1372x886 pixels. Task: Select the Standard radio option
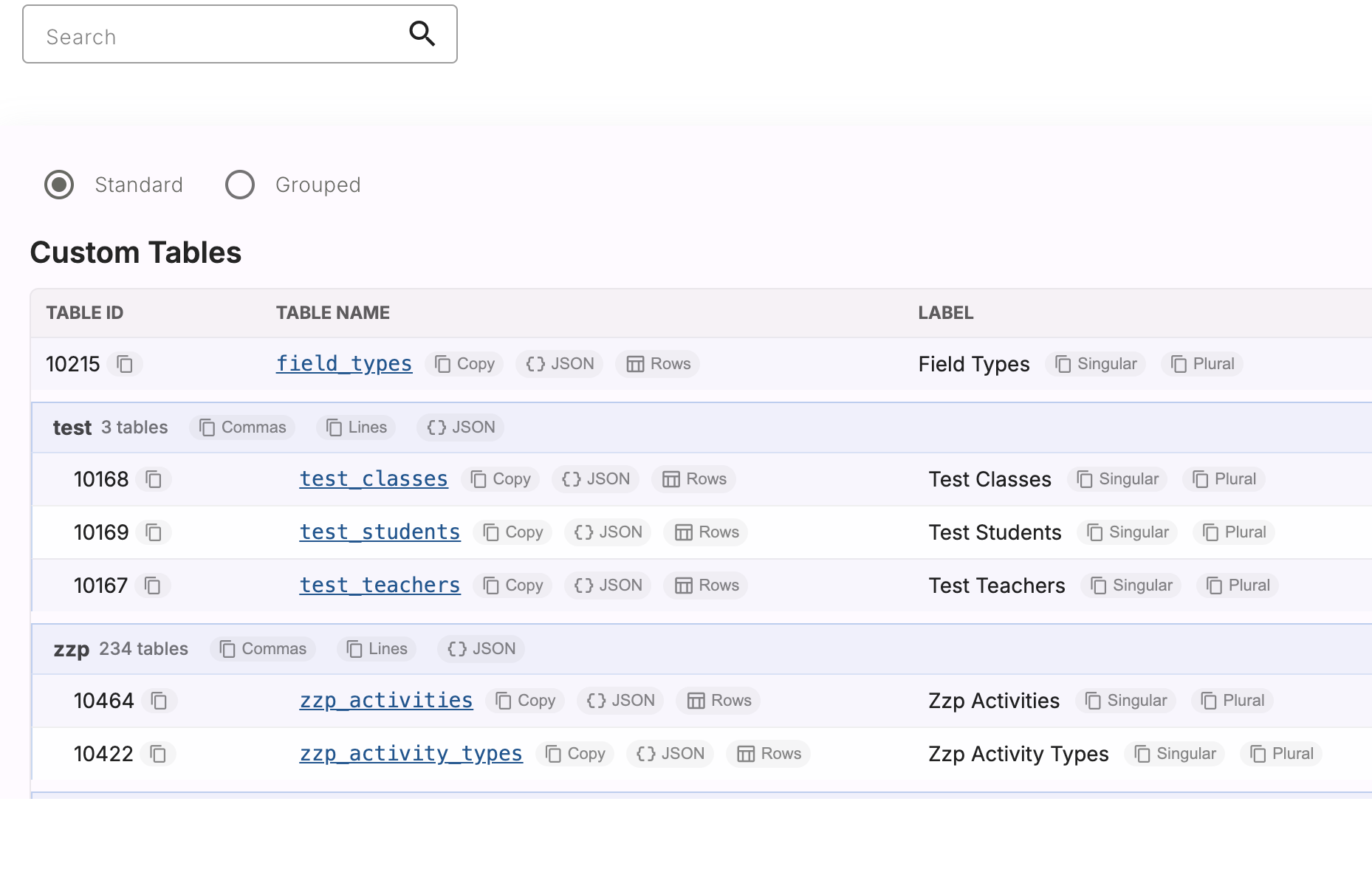(x=59, y=185)
